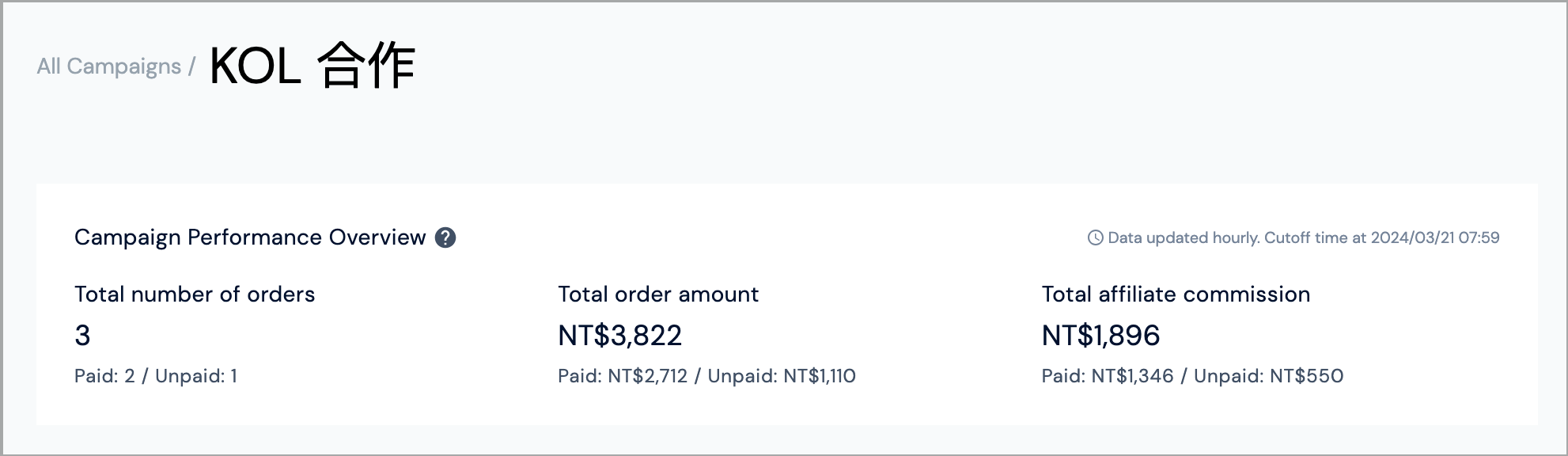
Task: Click the breadcrumb slash separator
Action: point(191,66)
